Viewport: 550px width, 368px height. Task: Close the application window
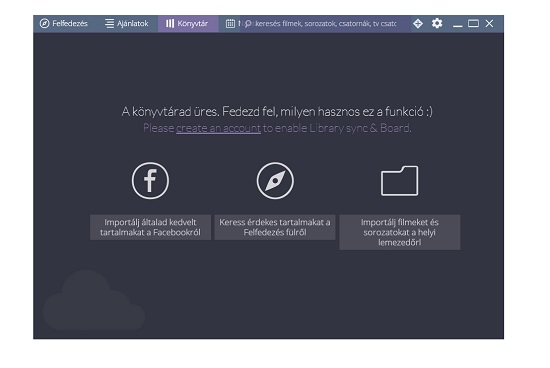point(489,24)
